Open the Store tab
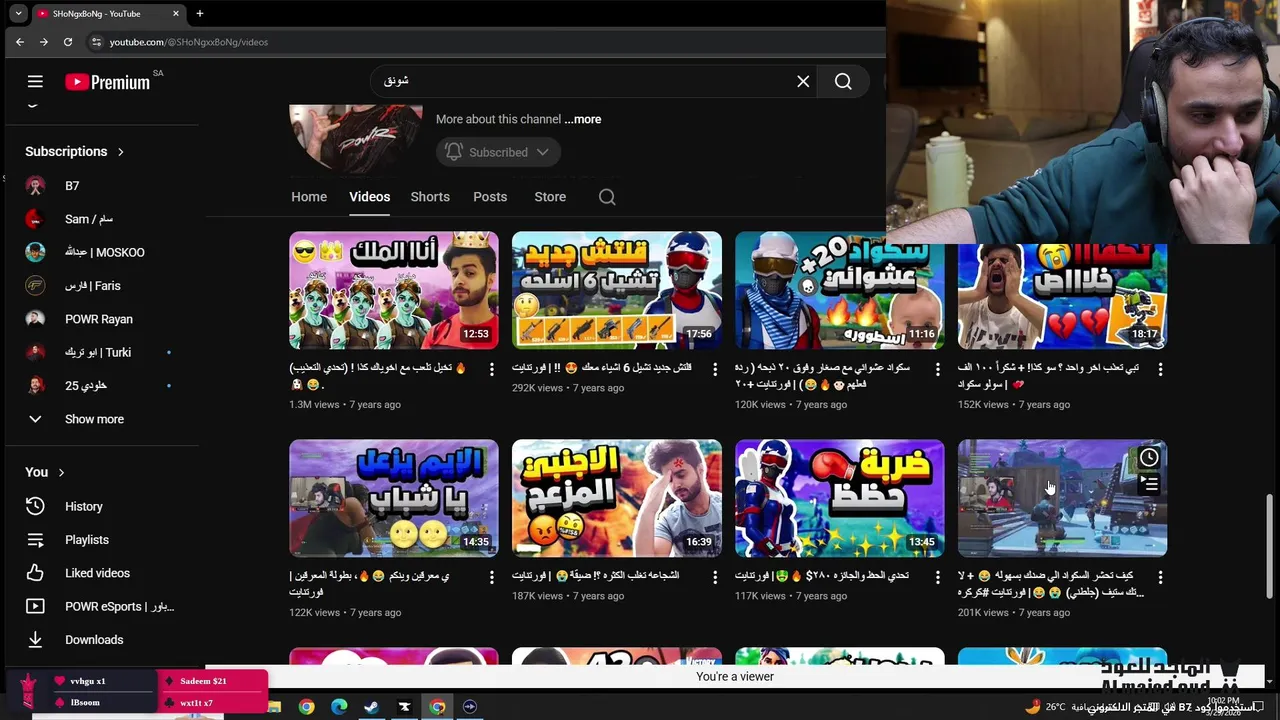Viewport: 1280px width, 720px height. tap(550, 197)
